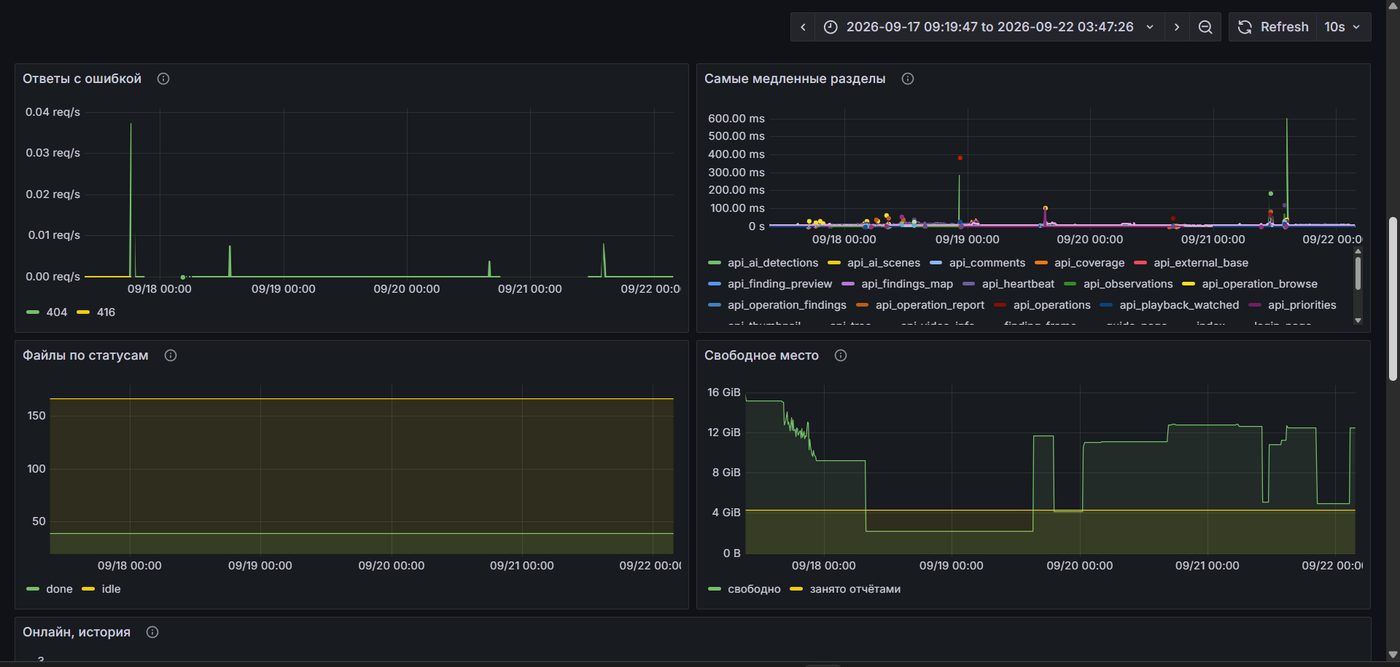Toggle the 416 series in the legend
This screenshot has height=667, width=1400.
tap(105, 312)
